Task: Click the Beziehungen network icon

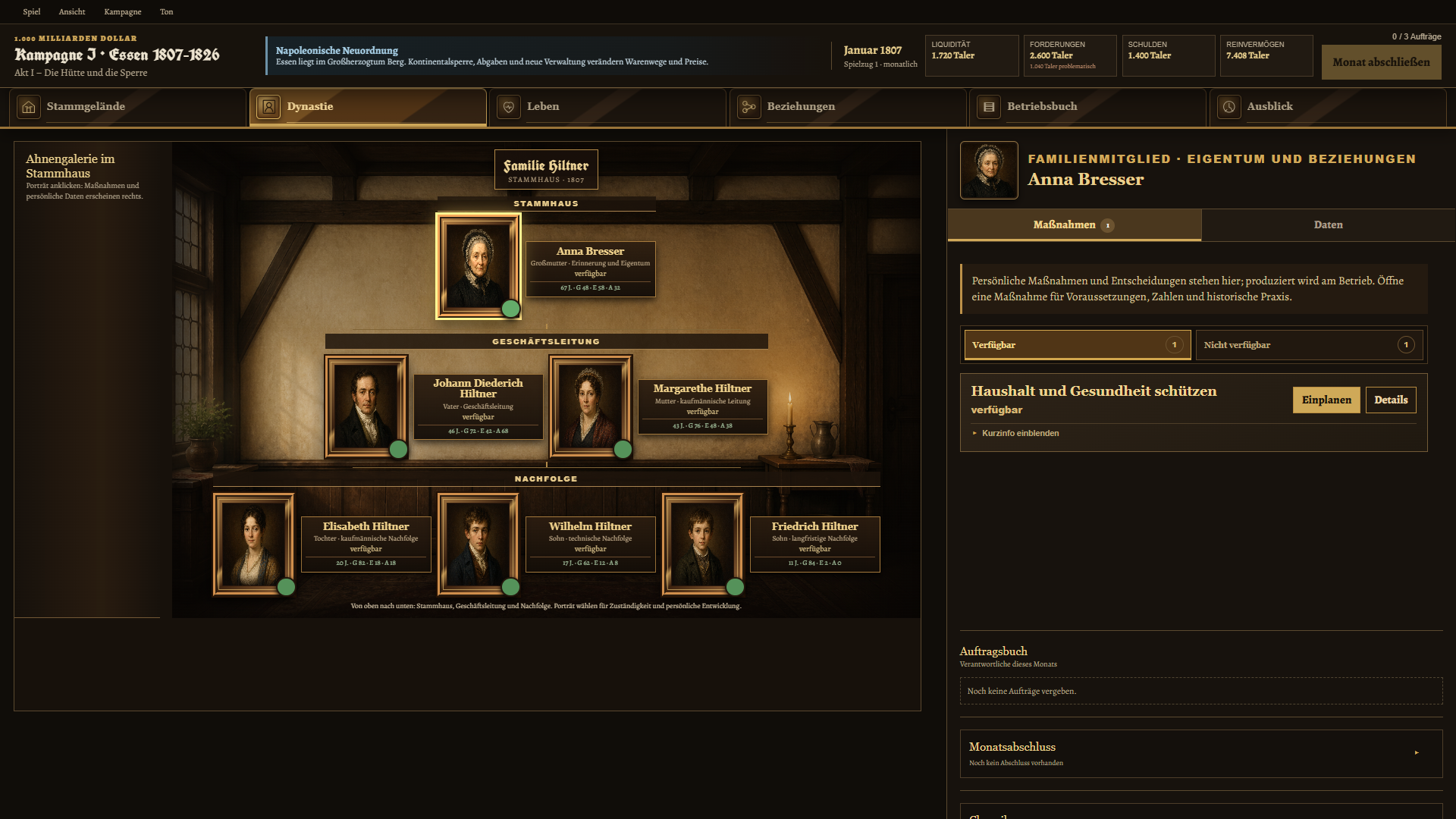Action: point(748,107)
